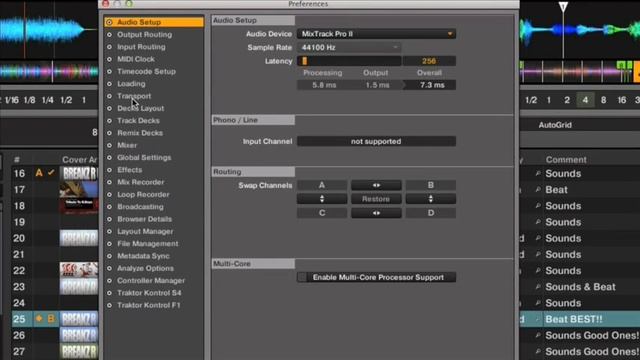The height and width of the screenshot is (360, 640).
Task: Click playhead marker 1 on right deck
Action: [x=563, y=7]
